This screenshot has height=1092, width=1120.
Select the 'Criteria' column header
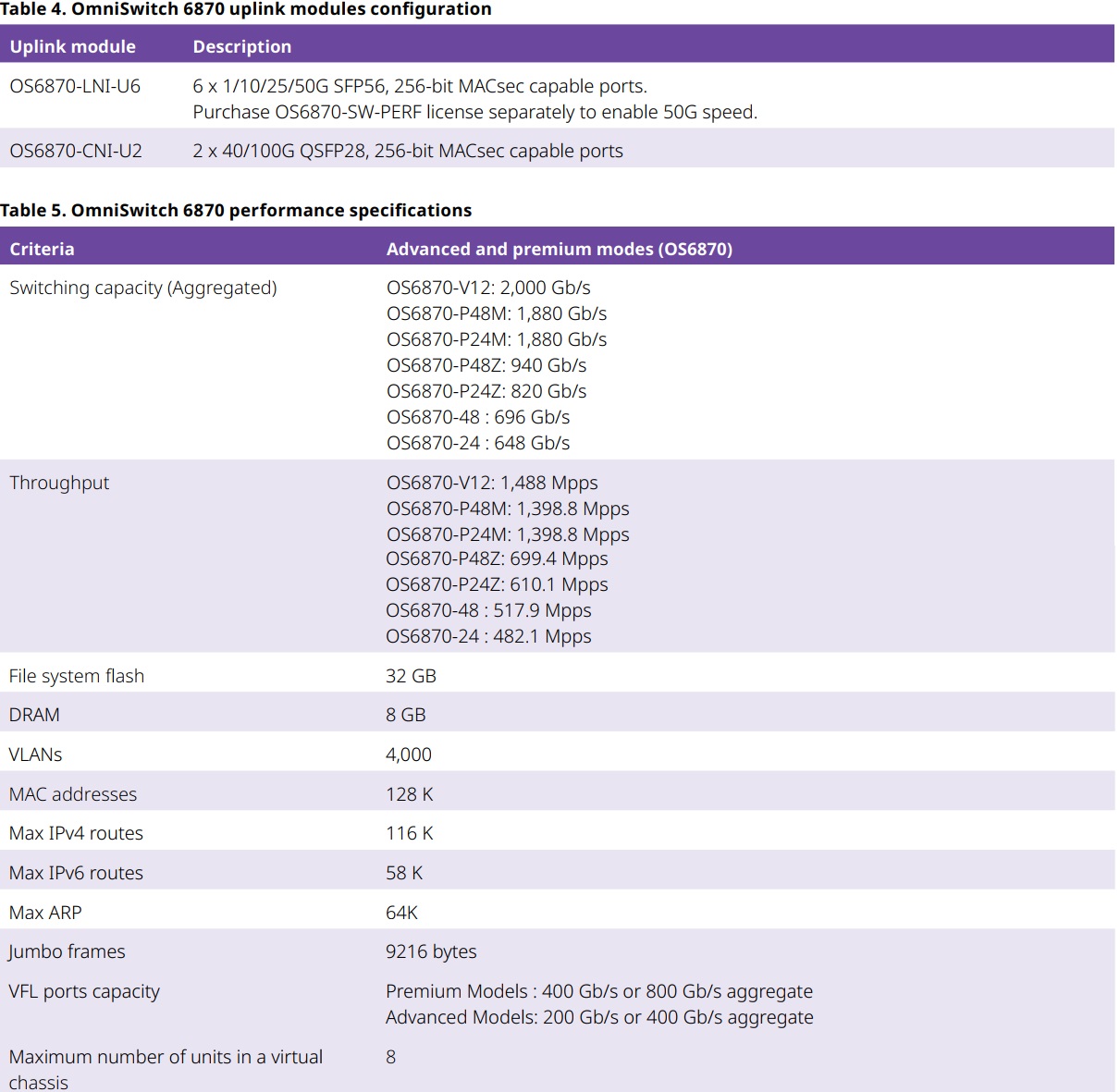[42, 249]
